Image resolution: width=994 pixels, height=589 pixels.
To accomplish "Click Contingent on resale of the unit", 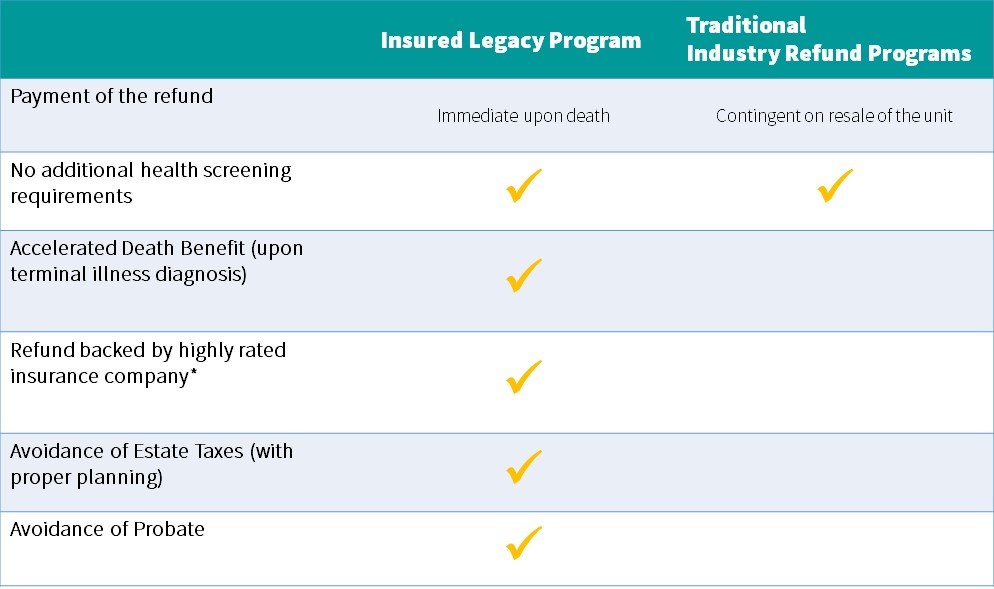I will pos(834,116).
